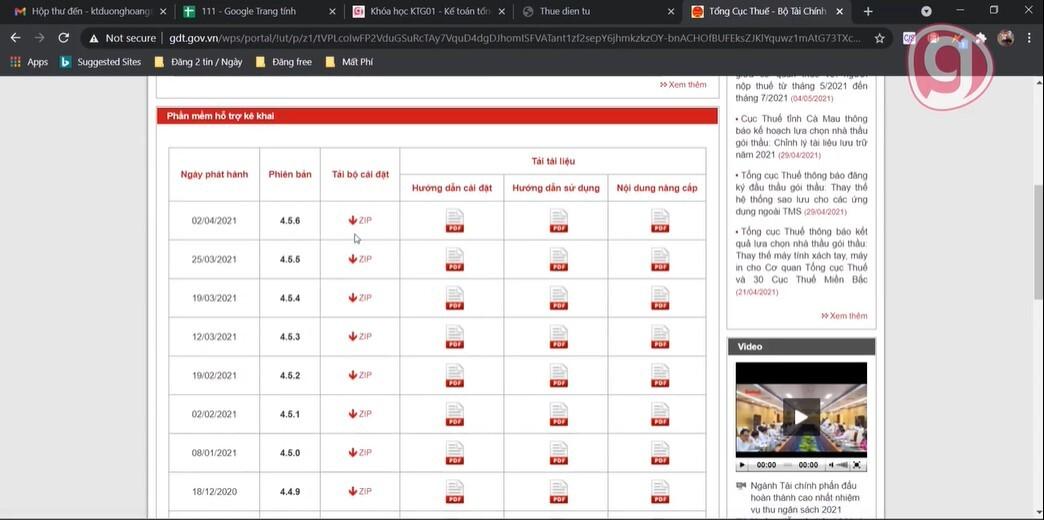Open user guide PDF for version 4.5.3
This screenshot has width=1044, height=520.
tap(559, 336)
